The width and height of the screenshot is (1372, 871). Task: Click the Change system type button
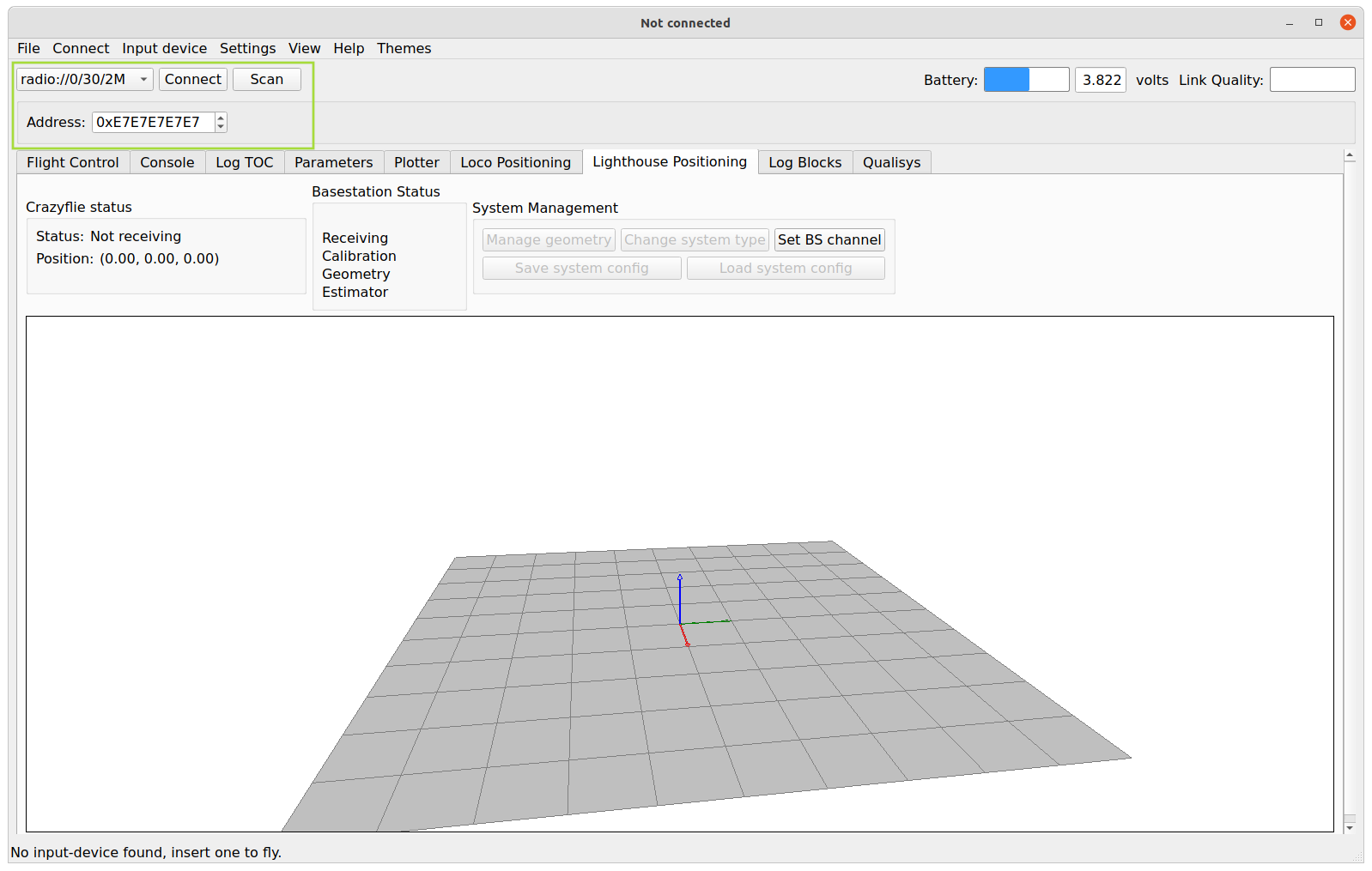tap(695, 239)
